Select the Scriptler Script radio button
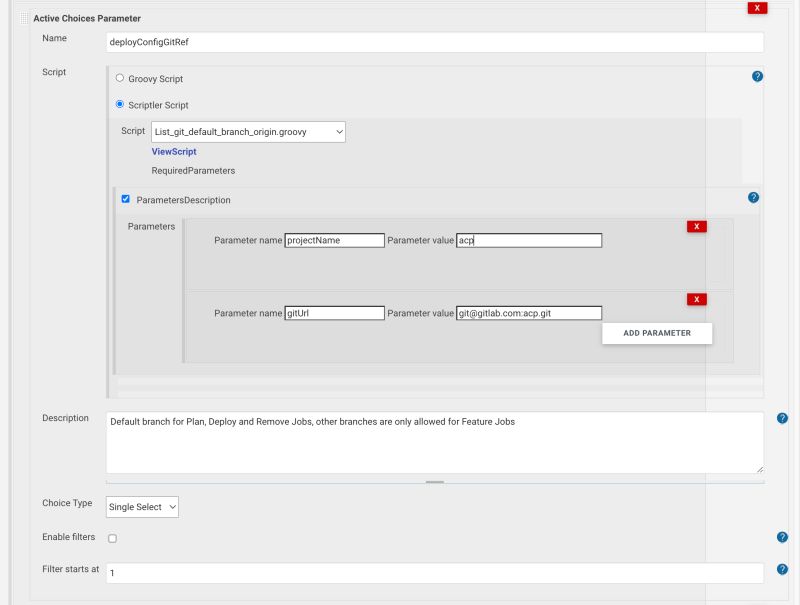This screenshot has width=800, height=605. pyautogui.click(x=120, y=104)
